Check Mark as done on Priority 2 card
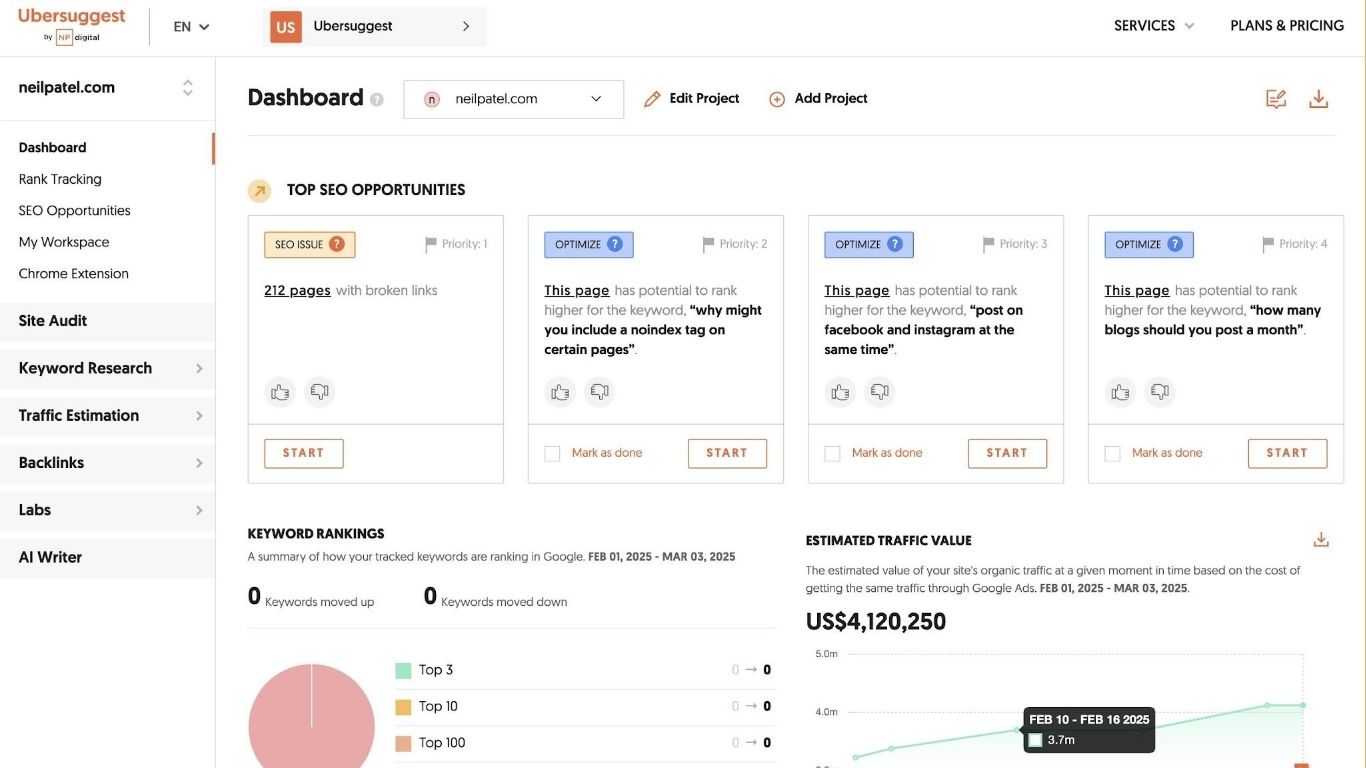Image resolution: width=1366 pixels, height=768 pixels. (x=552, y=453)
